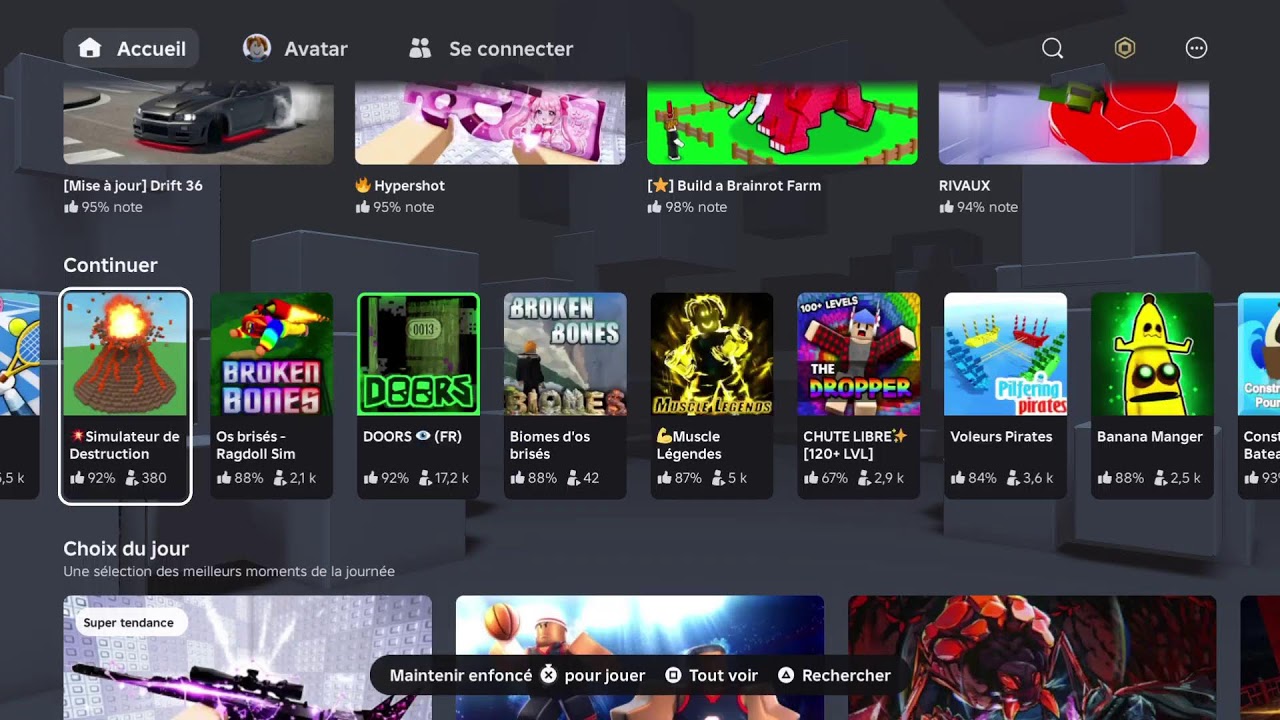Select the DOORS (FR) game tile
Screen dimensions: 1280x720
tap(418, 396)
